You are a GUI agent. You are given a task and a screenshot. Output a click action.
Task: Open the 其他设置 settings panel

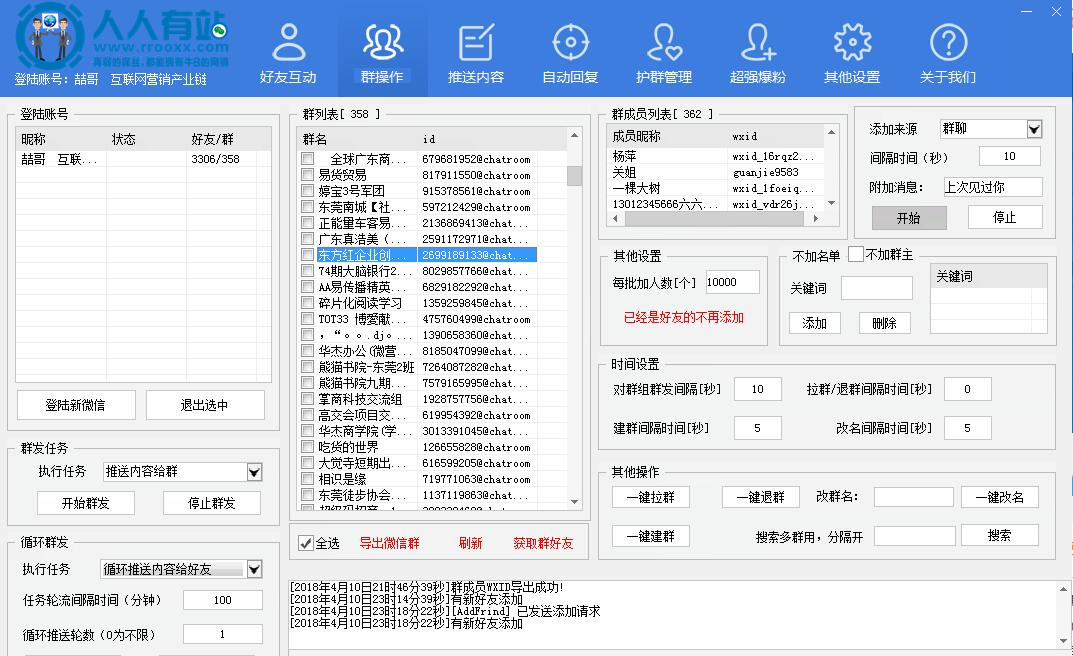click(852, 52)
